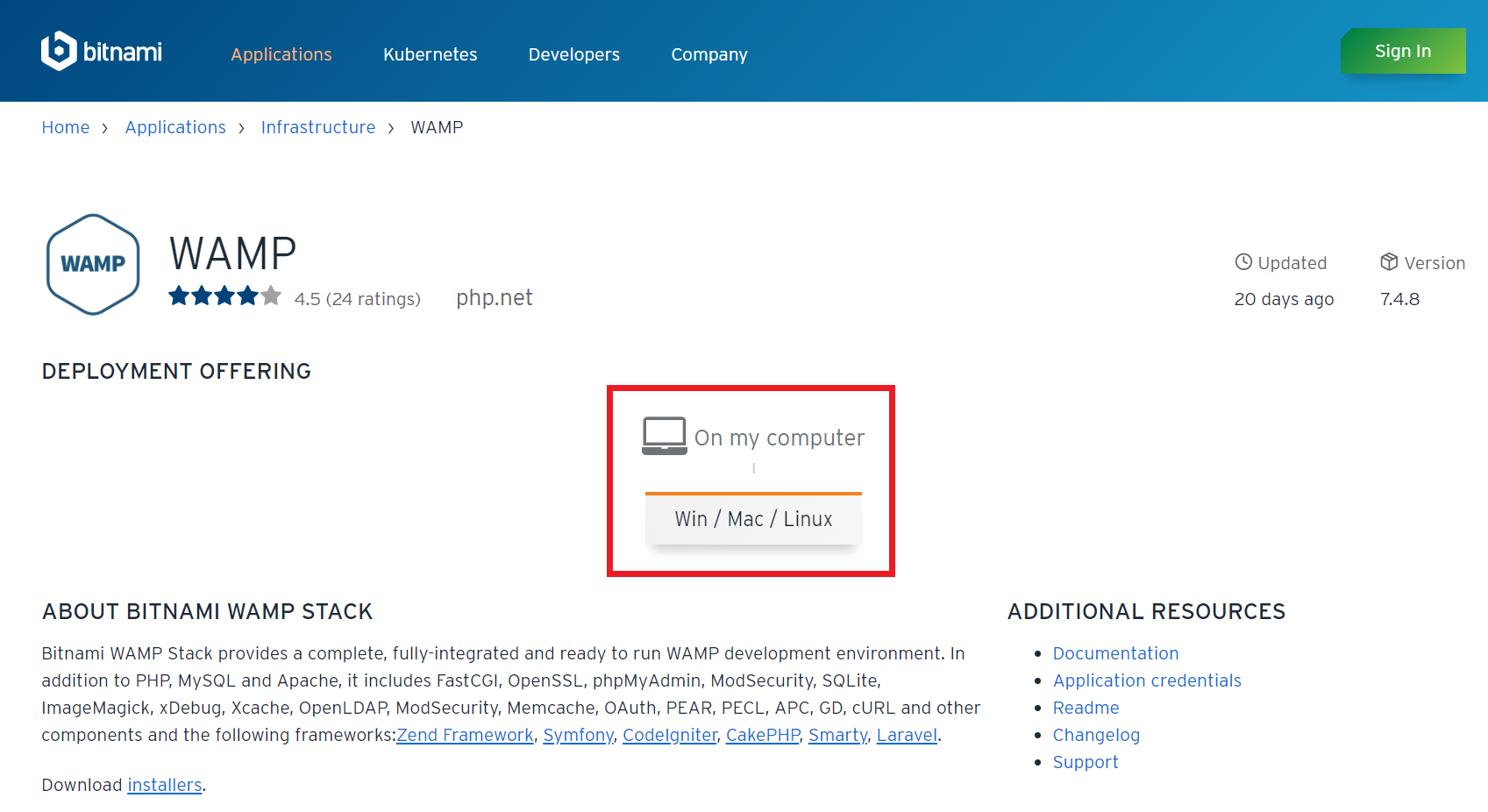Click the WAMP page title
The image size is (1488, 812).
pos(233,253)
